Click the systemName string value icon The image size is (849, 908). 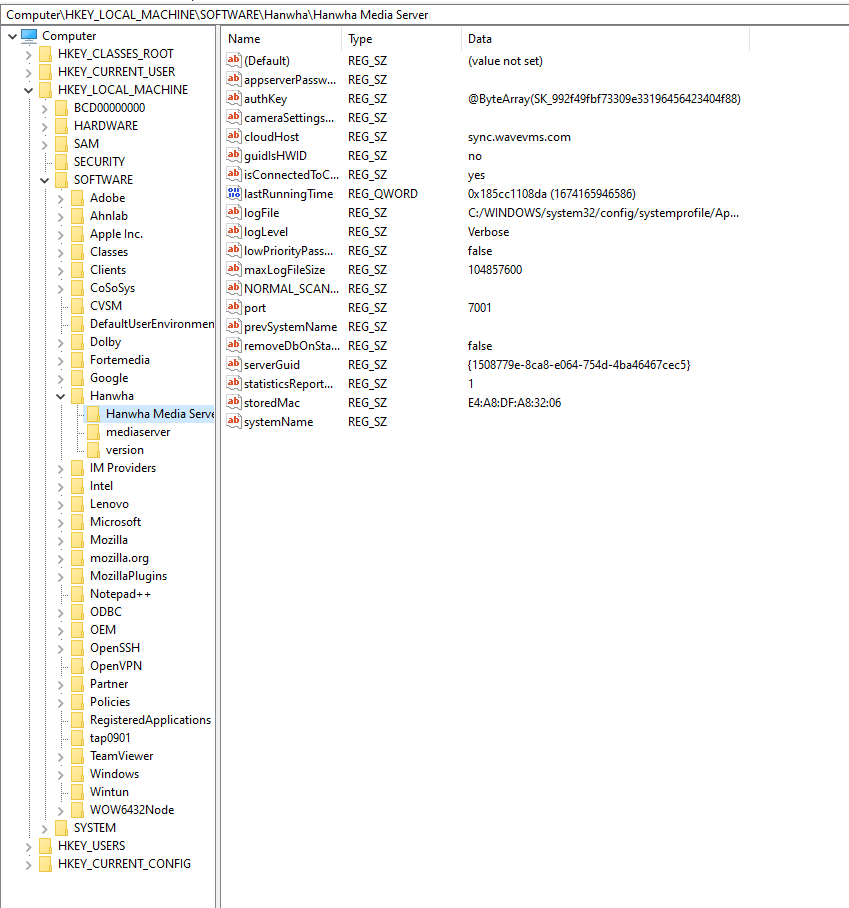pyautogui.click(x=233, y=422)
